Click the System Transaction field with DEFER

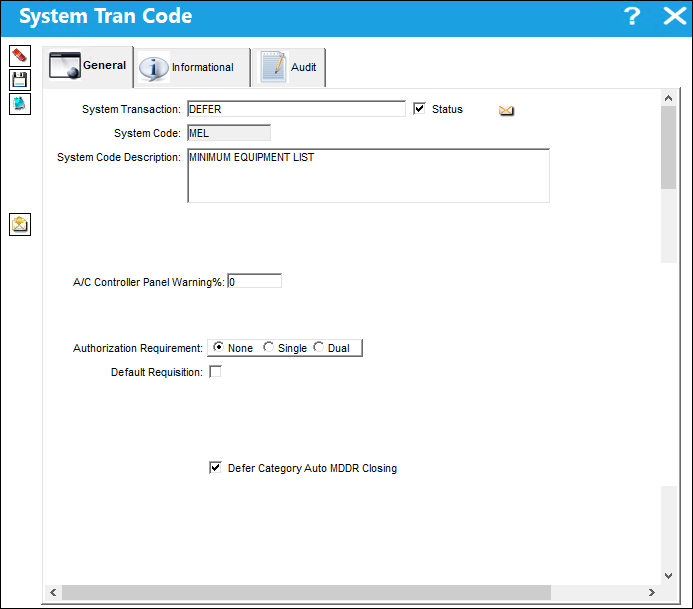296,109
